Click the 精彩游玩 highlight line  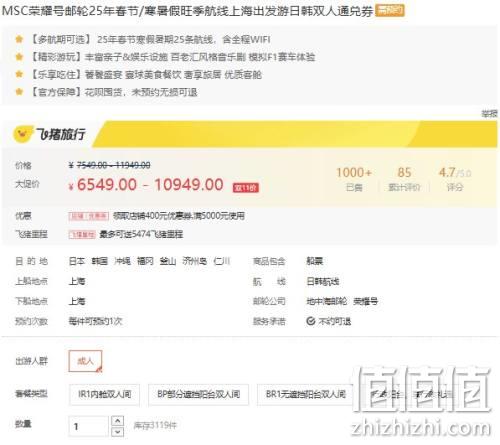pos(172,57)
